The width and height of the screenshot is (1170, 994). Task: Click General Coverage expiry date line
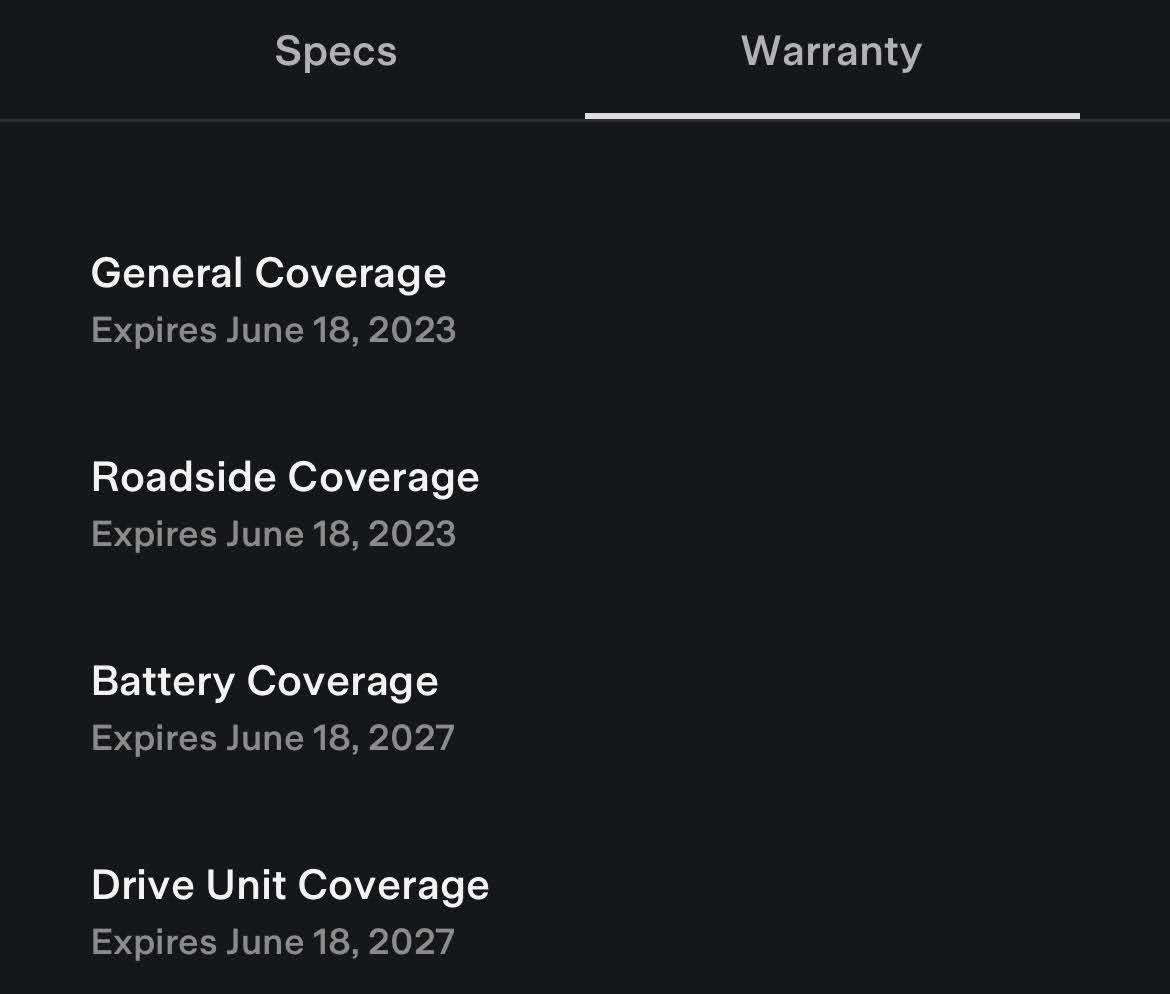coord(273,330)
